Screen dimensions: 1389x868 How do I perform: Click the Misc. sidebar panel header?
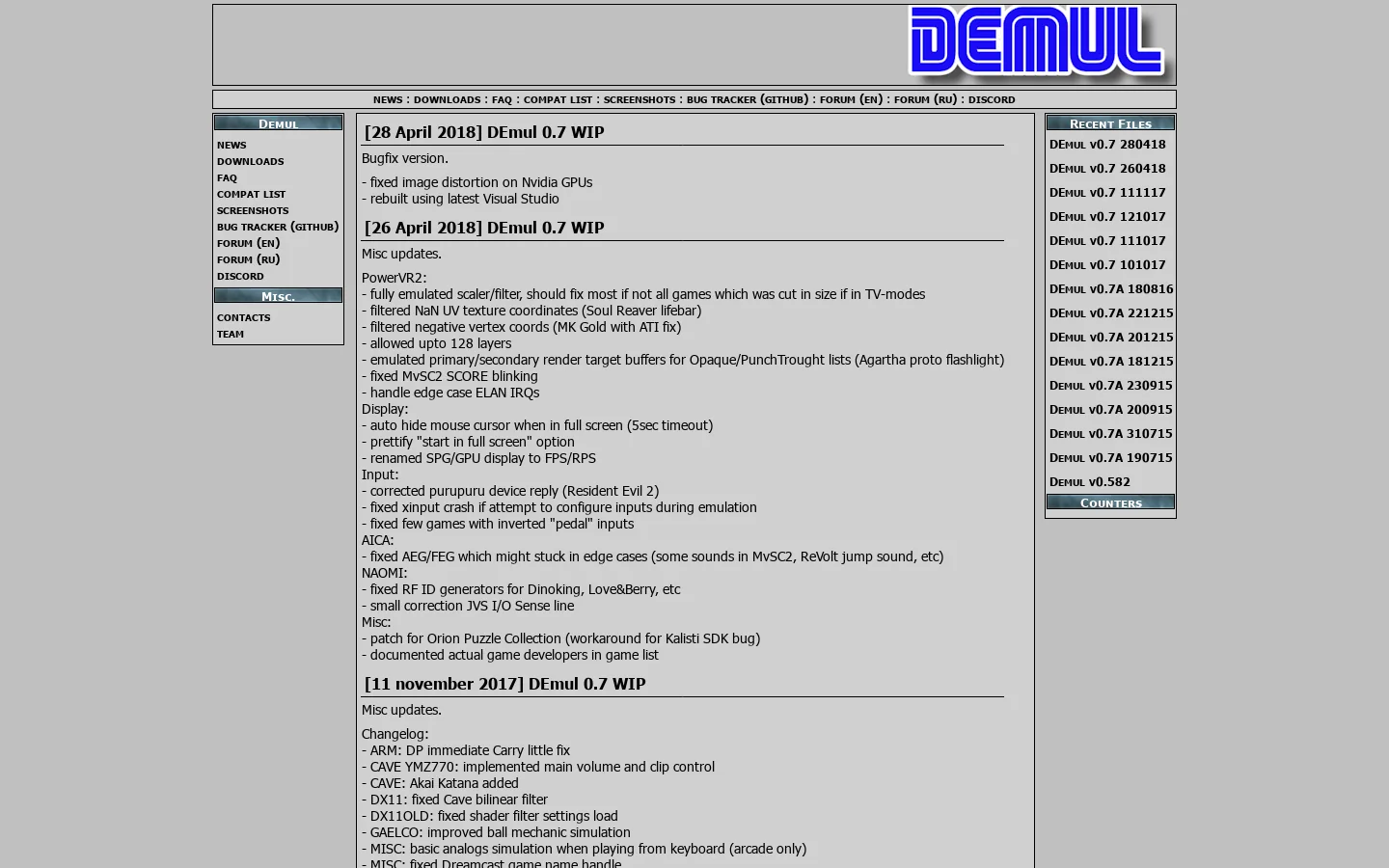click(278, 295)
